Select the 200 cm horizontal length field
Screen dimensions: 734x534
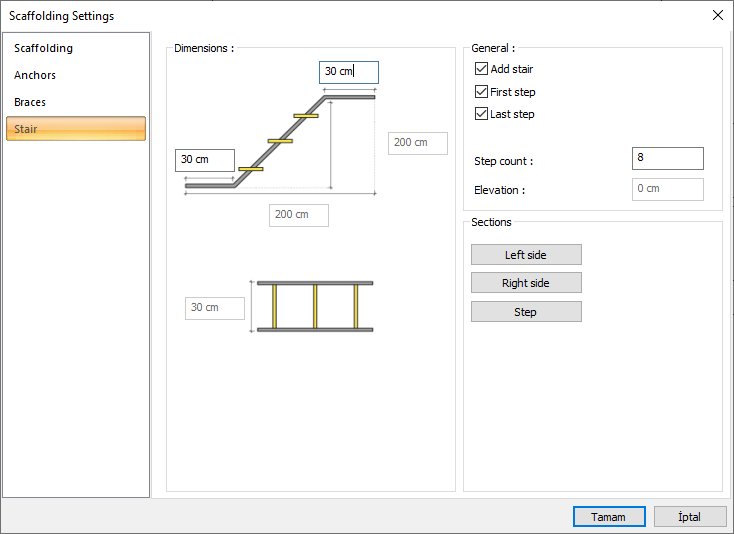tap(298, 215)
